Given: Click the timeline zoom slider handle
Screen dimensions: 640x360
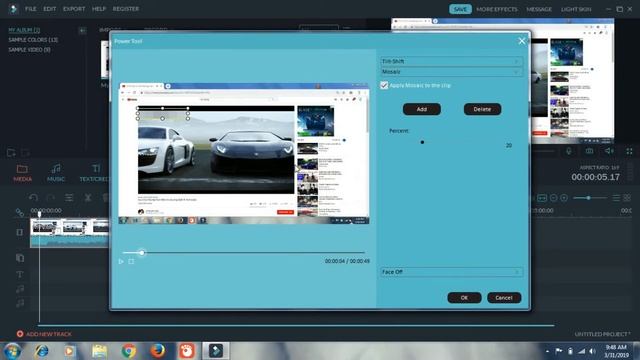Looking at the screenshot, I should pos(588,198).
